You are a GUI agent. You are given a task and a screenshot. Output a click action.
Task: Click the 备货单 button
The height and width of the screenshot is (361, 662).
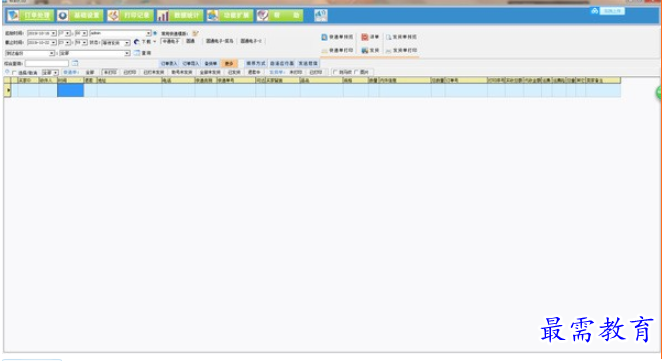[x=211, y=63]
